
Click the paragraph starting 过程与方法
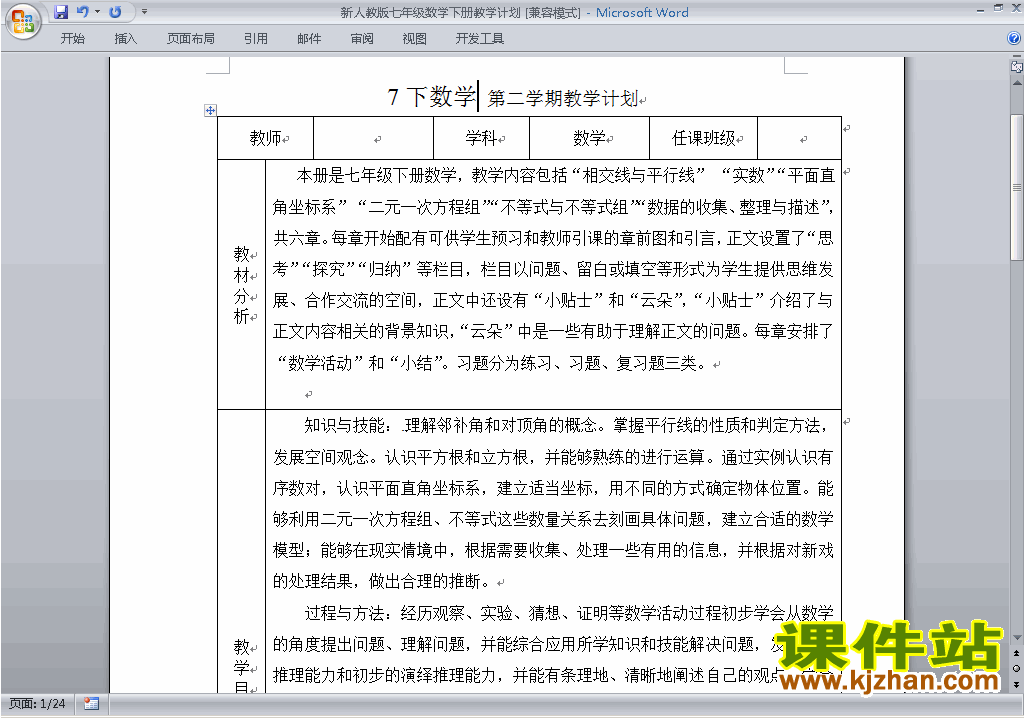(553, 644)
